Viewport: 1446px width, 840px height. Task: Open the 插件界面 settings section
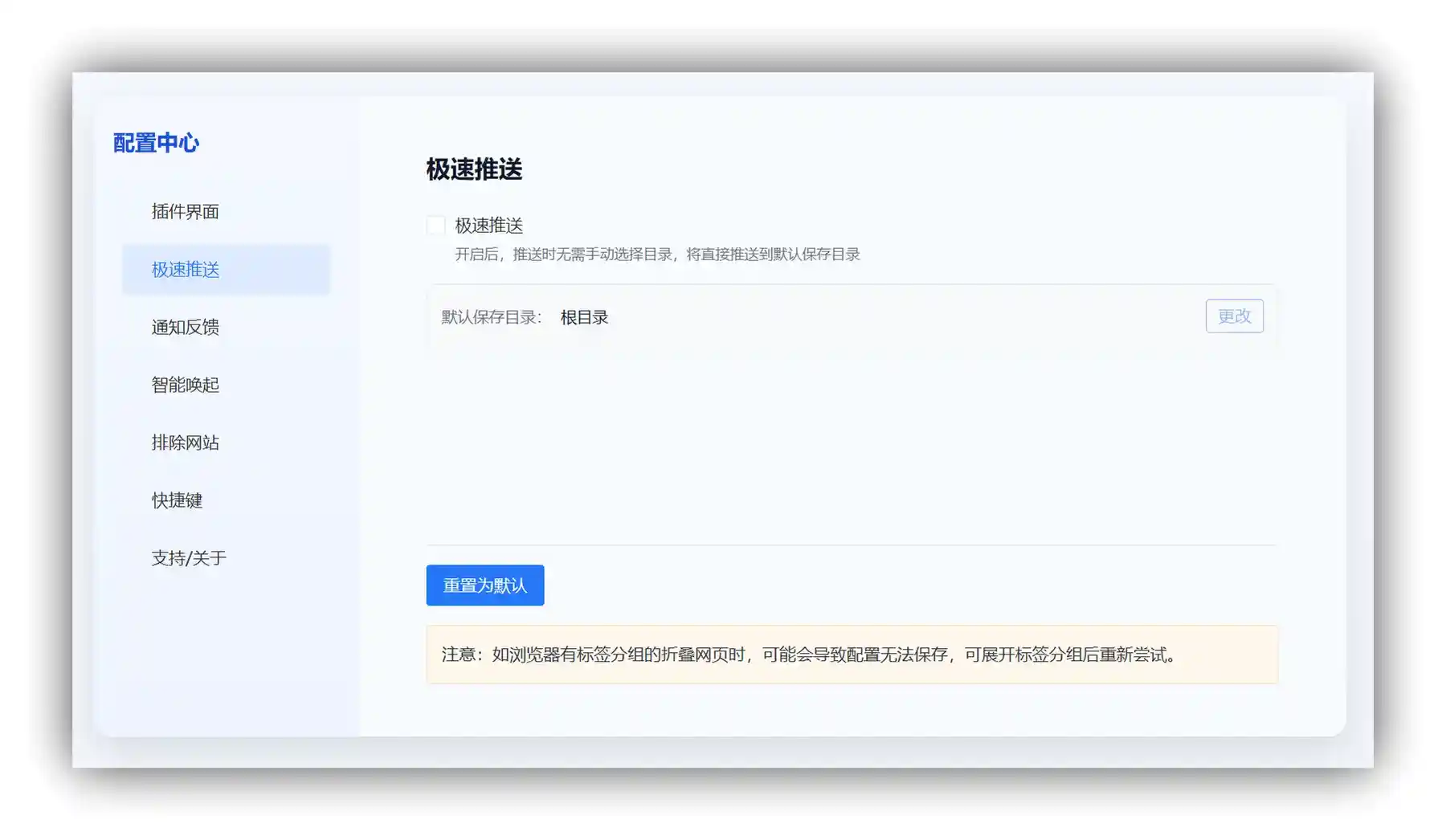tap(185, 211)
